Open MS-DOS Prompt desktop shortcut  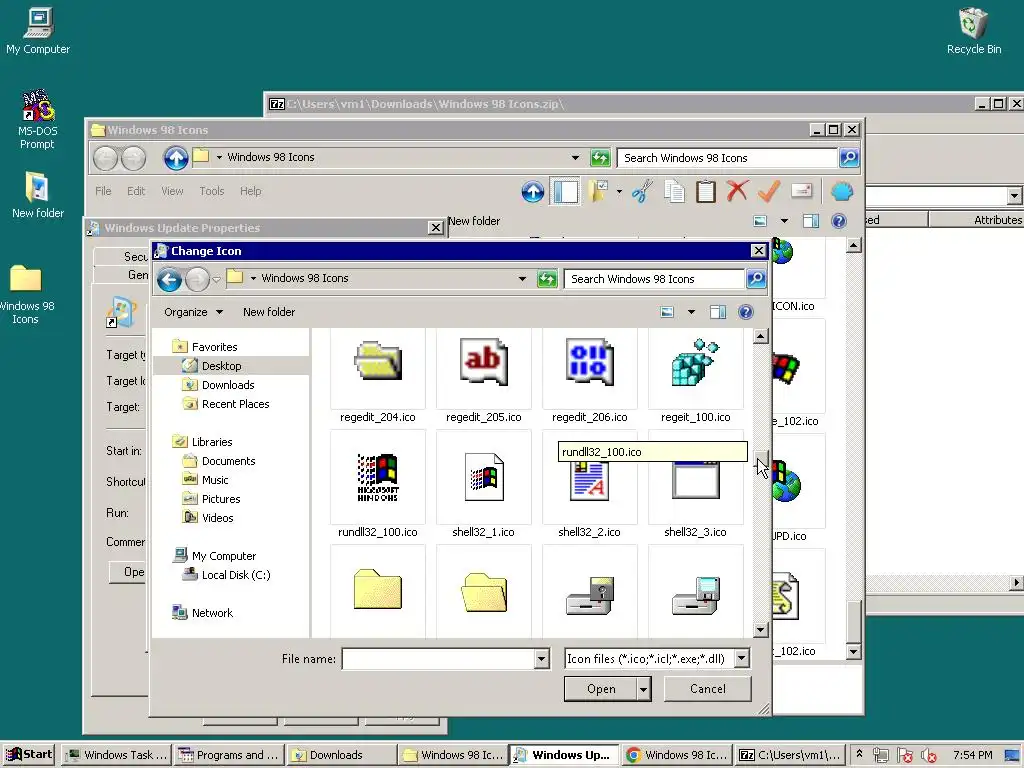tap(37, 119)
